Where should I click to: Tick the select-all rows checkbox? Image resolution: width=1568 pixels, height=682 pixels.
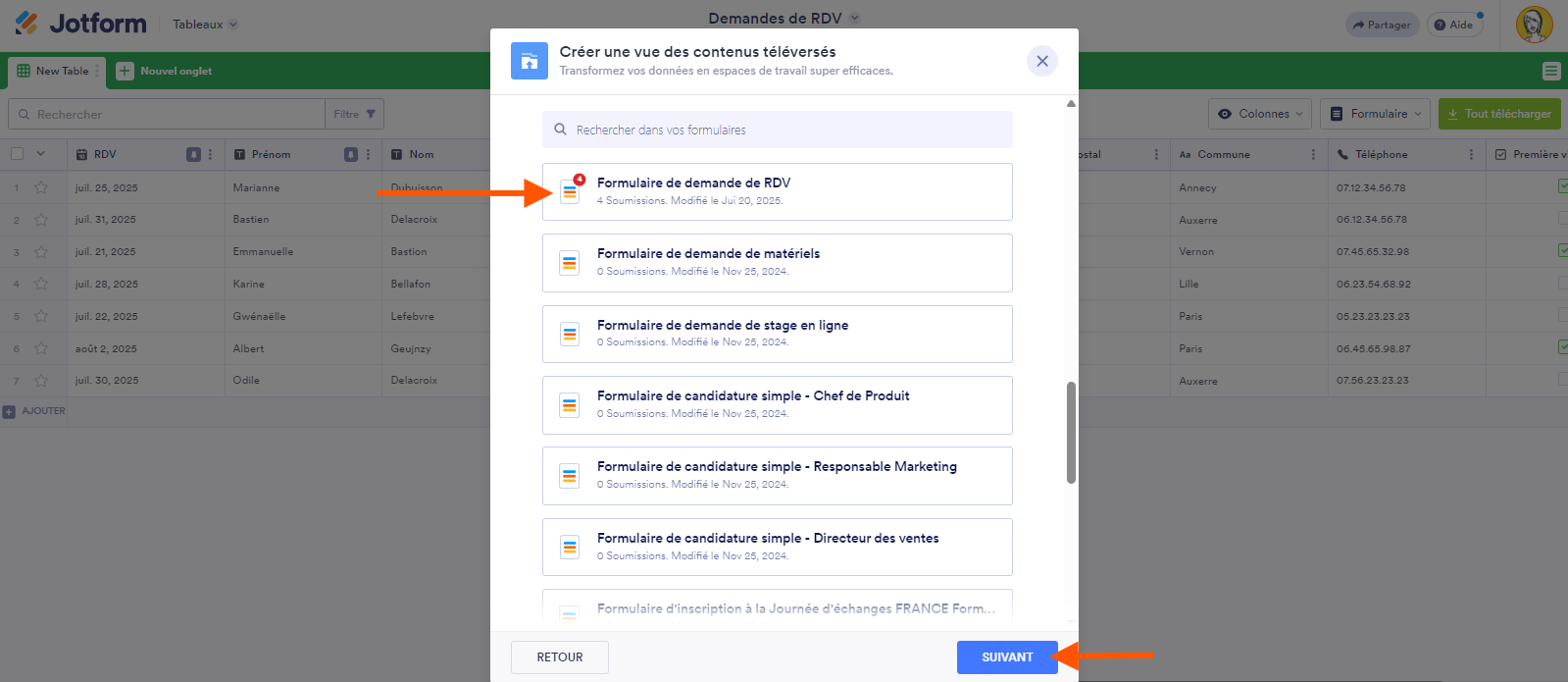point(17,154)
